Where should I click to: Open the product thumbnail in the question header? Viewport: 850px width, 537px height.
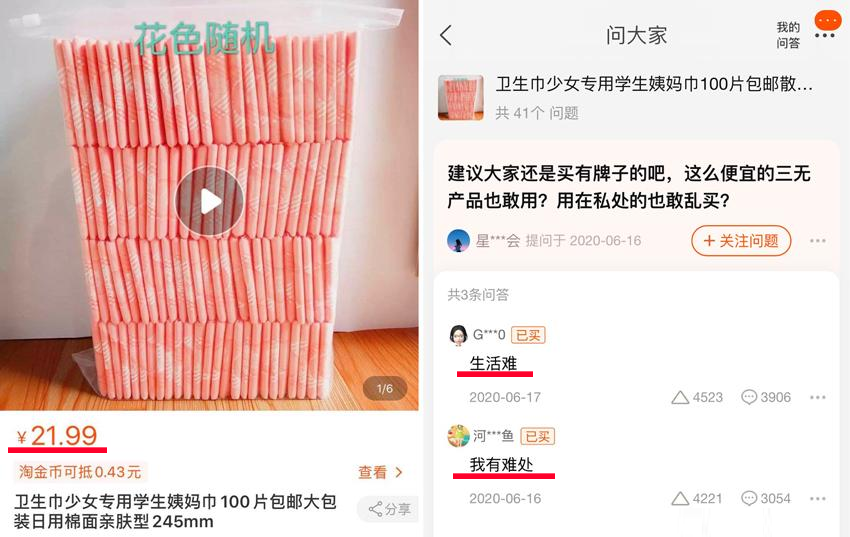pyautogui.click(x=461, y=98)
